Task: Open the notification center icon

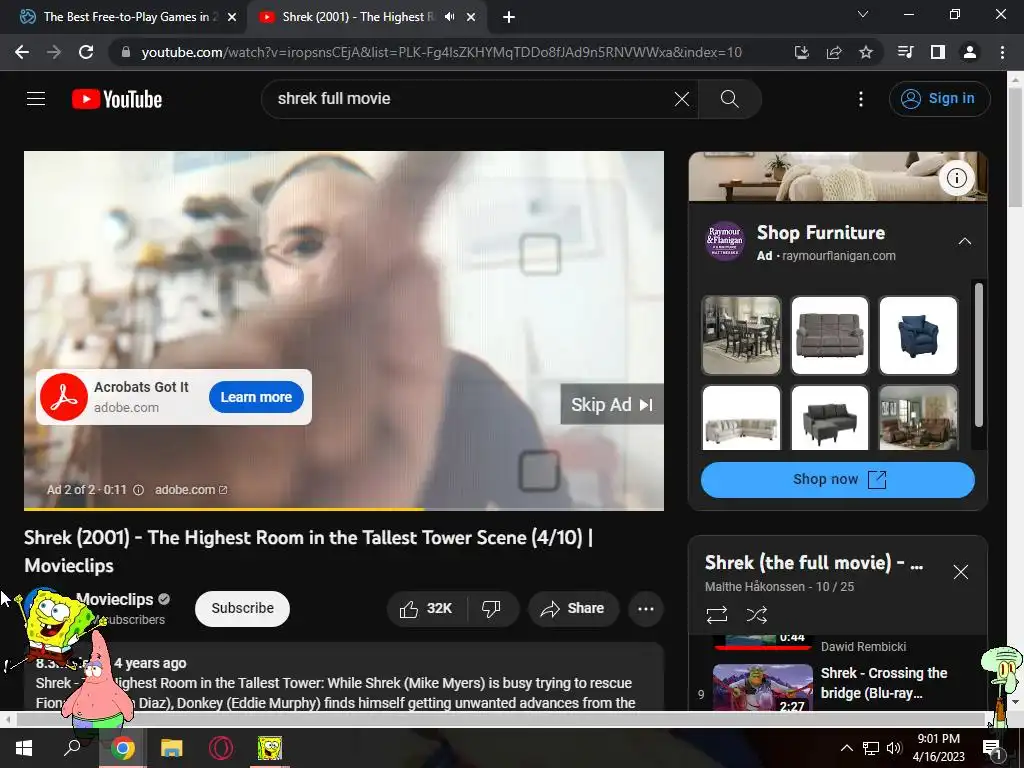Action: (992, 749)
